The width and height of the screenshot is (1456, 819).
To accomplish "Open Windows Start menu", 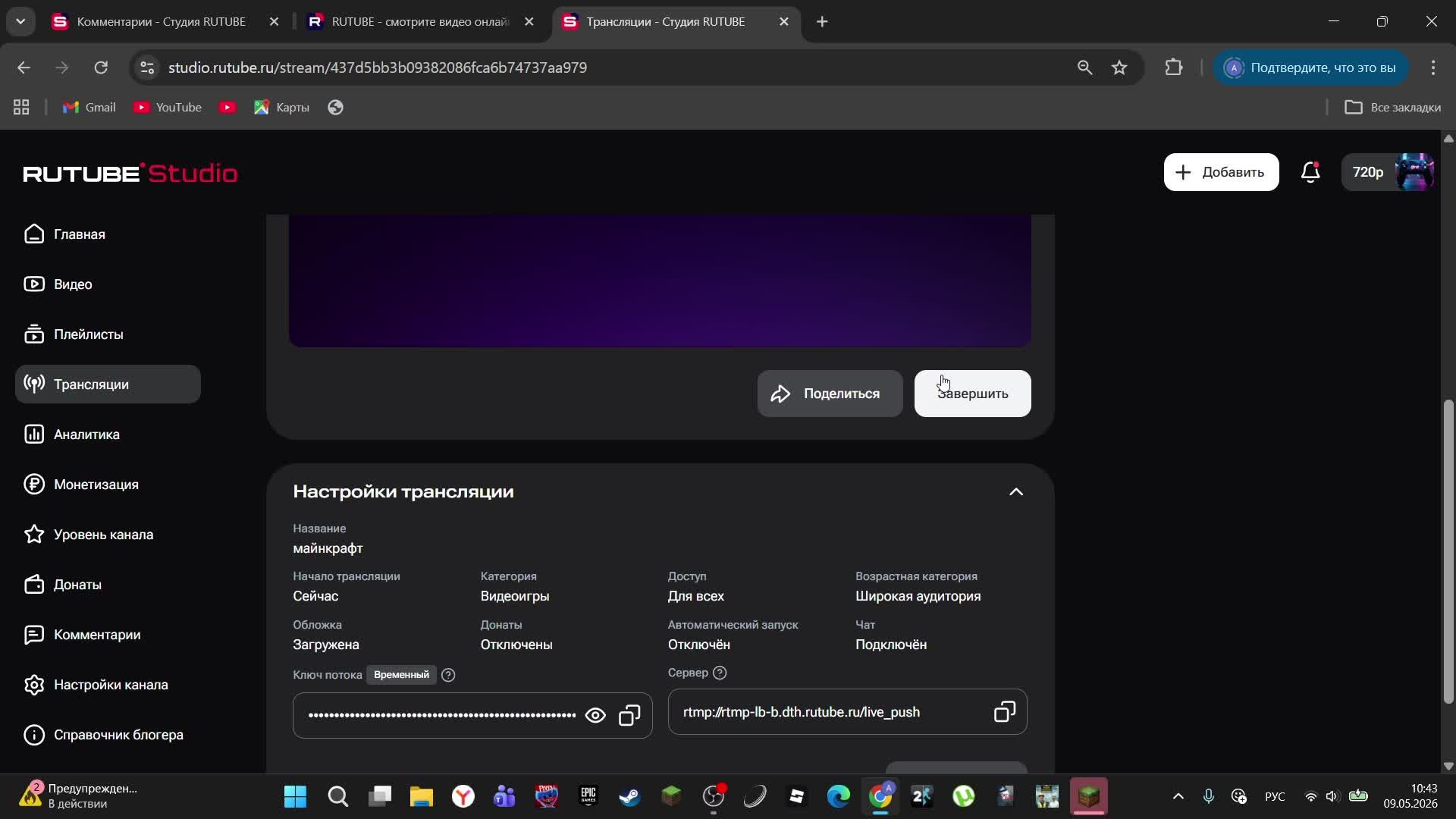I will (x=295, y=797).
